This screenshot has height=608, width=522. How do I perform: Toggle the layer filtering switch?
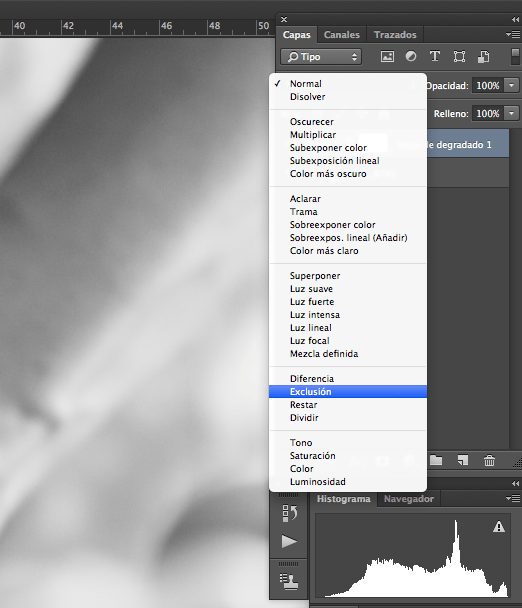click(x=515, y=57)
